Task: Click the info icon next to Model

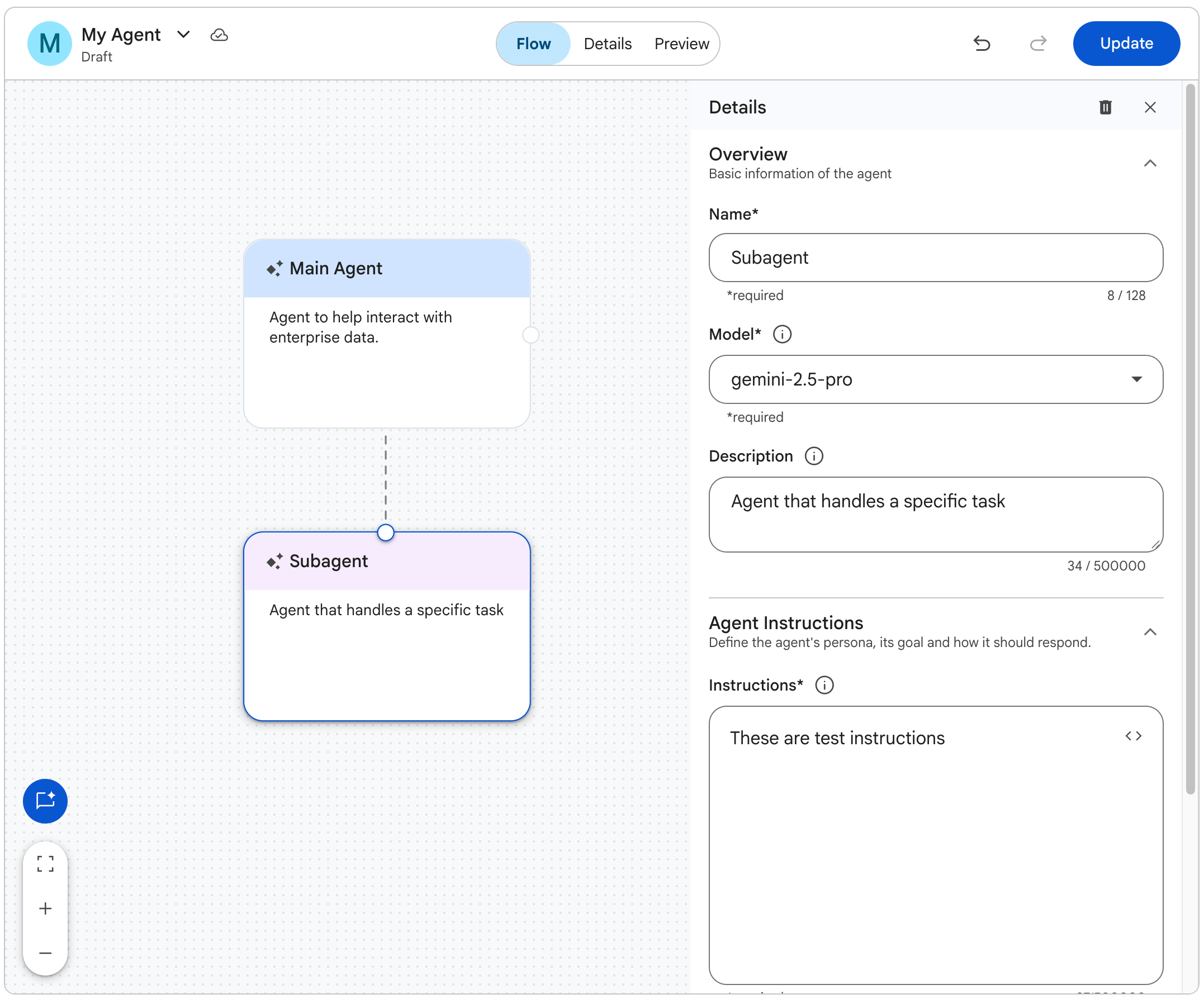Action: pos(782,334)
